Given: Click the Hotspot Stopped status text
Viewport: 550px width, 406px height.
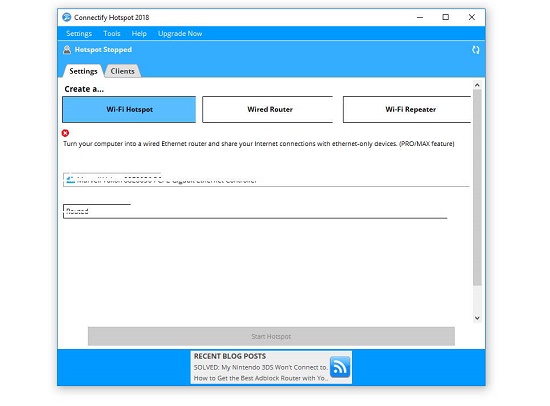Looking at the screenshot, I should tap(103, 50).
